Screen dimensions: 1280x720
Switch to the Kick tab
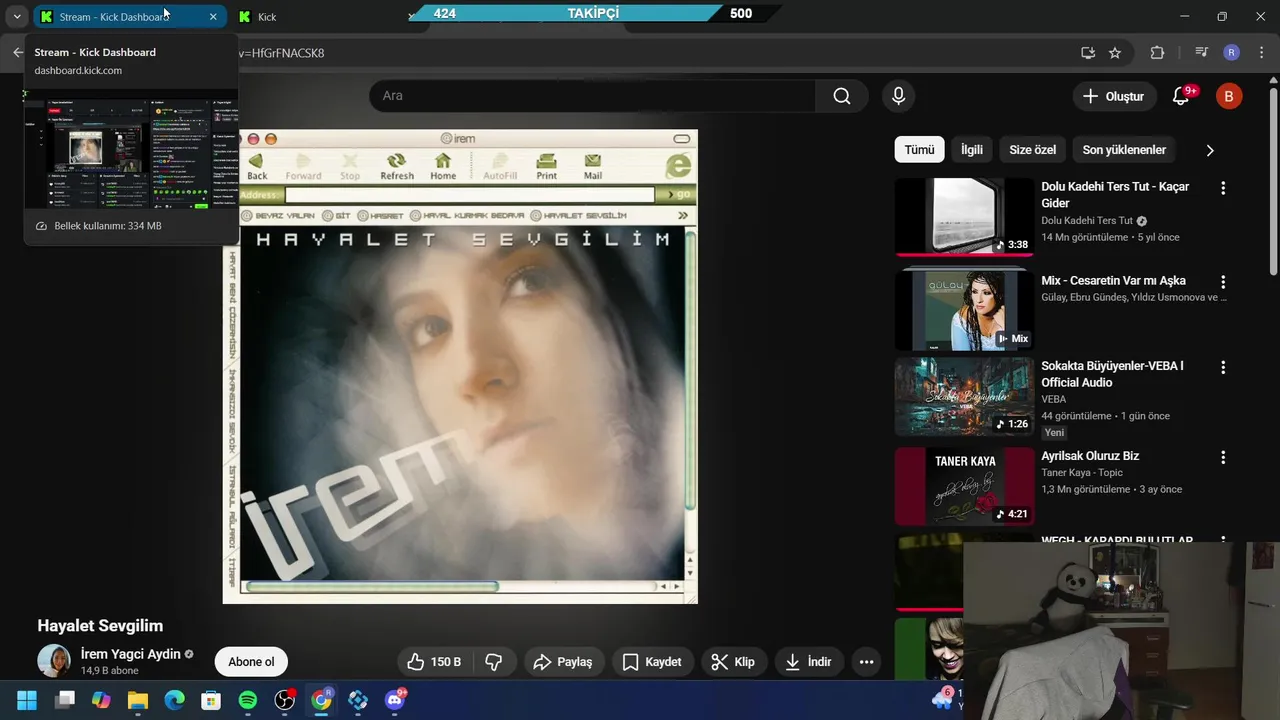267,17
